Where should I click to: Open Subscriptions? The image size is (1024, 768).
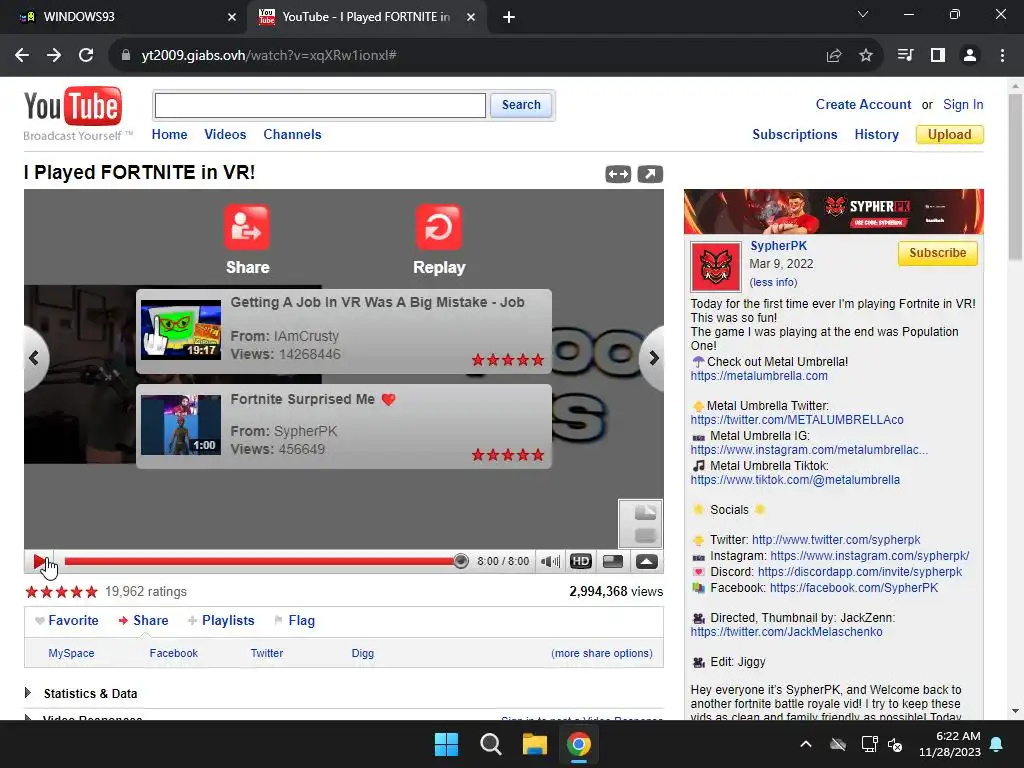(794, 135)
